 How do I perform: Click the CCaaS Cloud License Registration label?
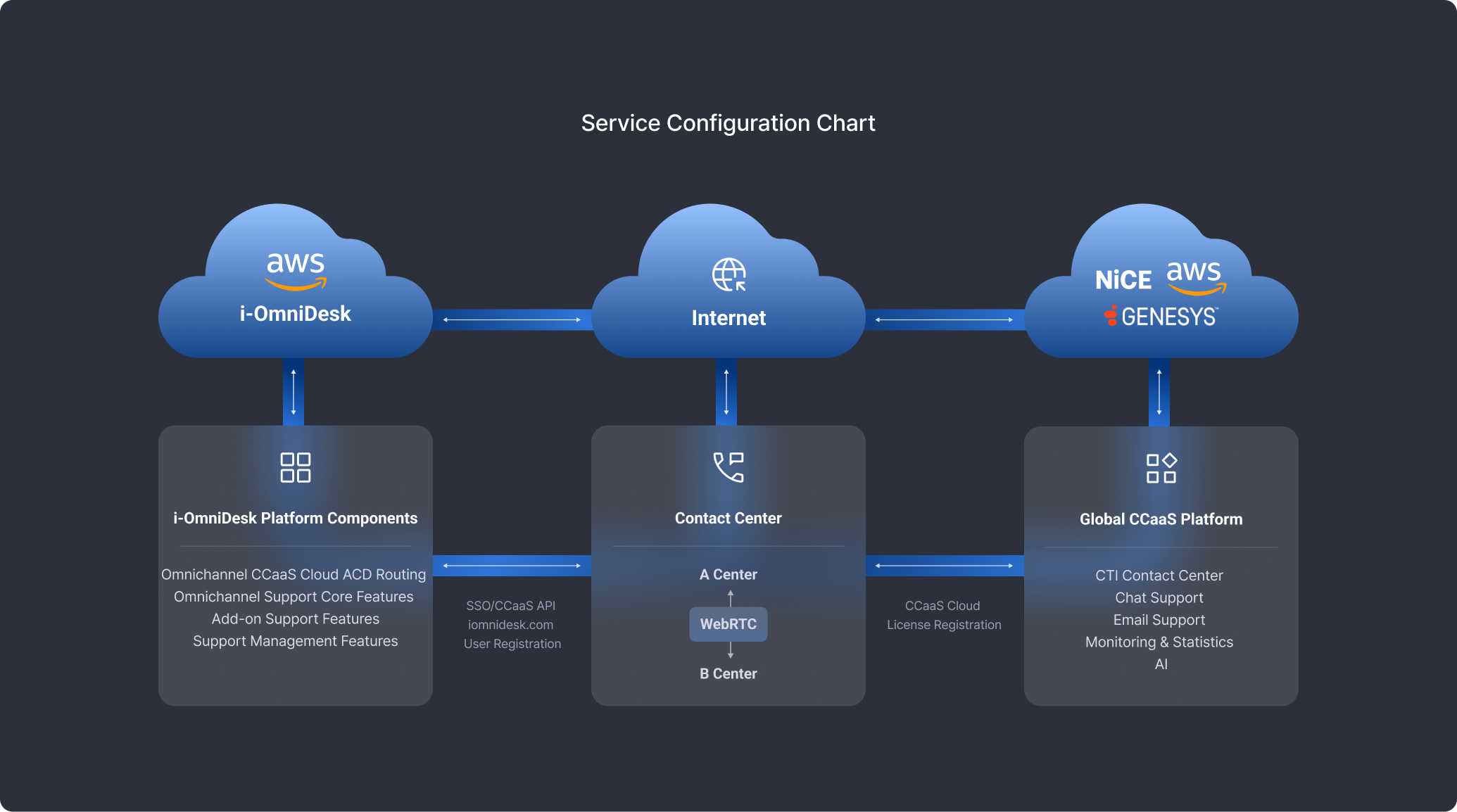pyautogui.click(x=944, y=615)
